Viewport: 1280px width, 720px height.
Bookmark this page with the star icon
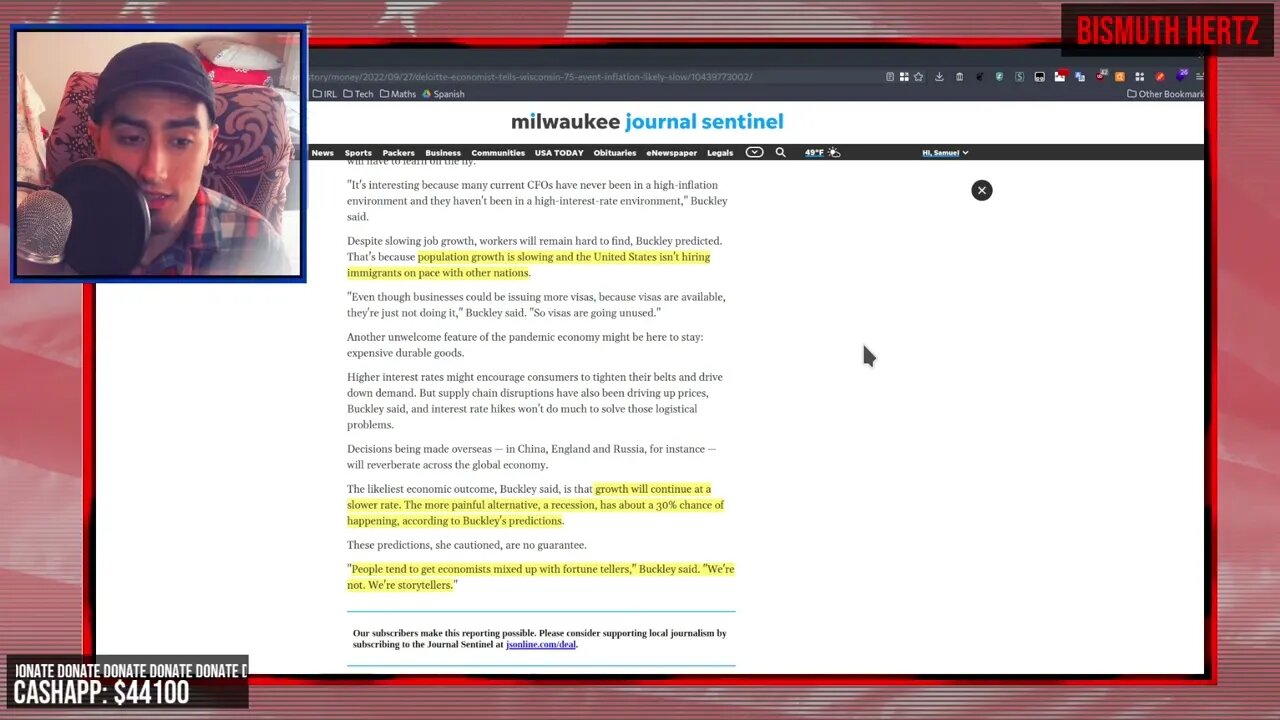point(918,77)
